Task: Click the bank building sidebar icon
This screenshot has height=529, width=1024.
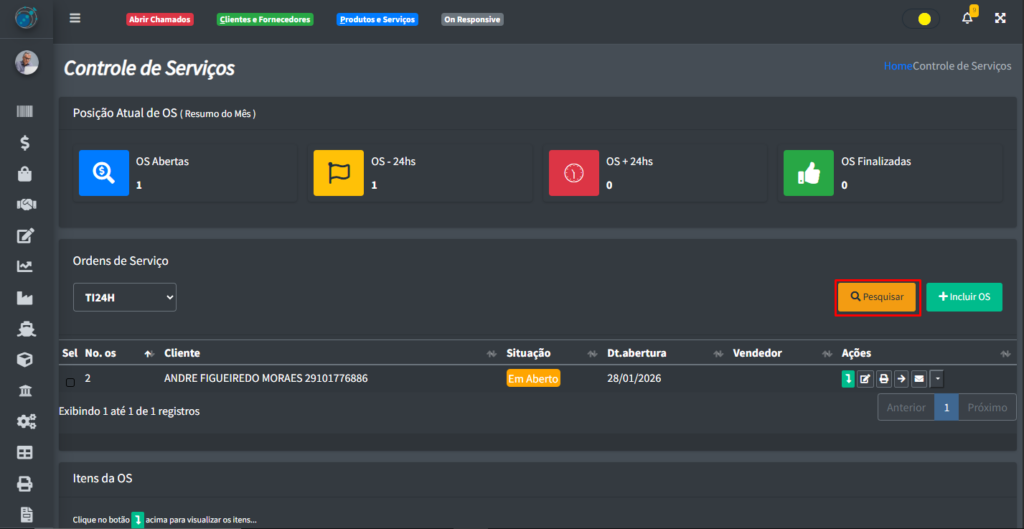Action: 26,390
